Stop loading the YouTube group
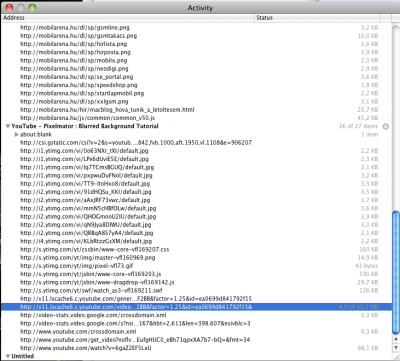400x361 pixels. pyautogui.click(x=386, y=126)
